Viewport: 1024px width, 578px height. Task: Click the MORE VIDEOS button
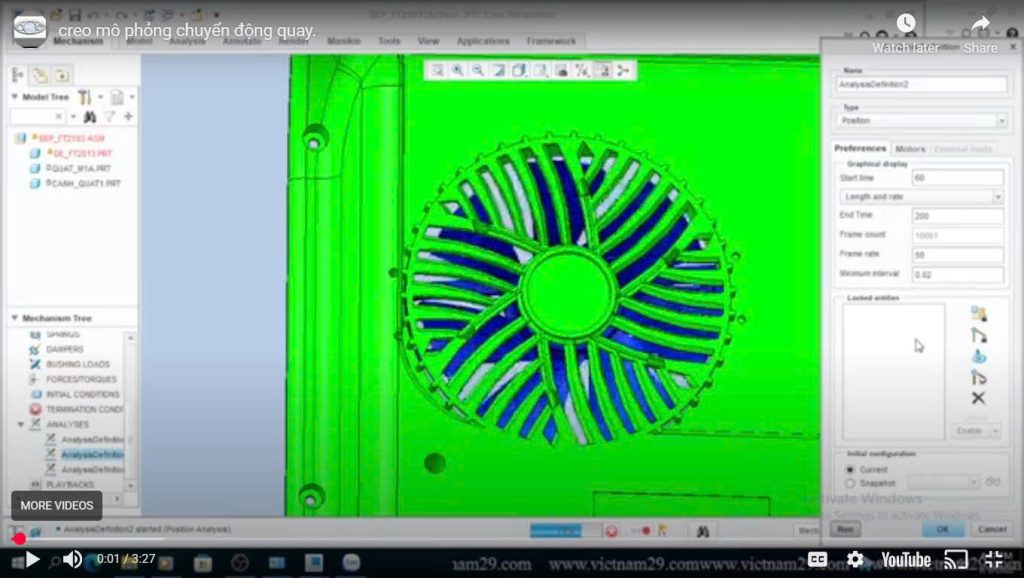tap(57, 506)
